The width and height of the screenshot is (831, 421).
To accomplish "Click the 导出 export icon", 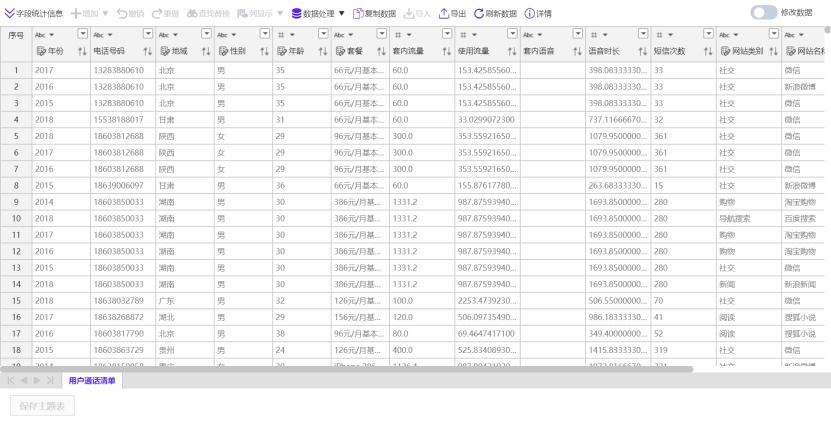I will tap(444, 14).
